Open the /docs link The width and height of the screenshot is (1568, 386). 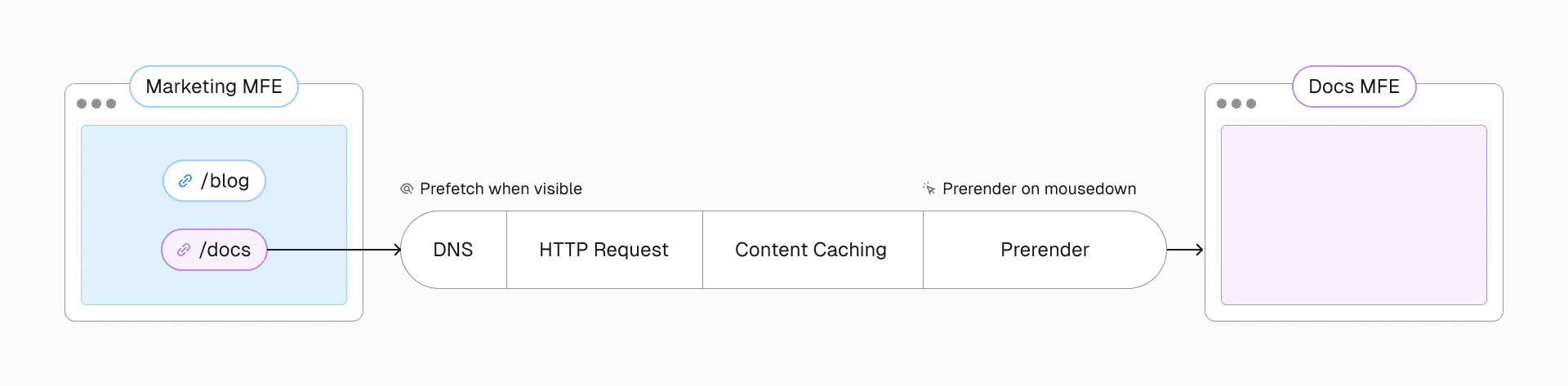click(225, 250)
